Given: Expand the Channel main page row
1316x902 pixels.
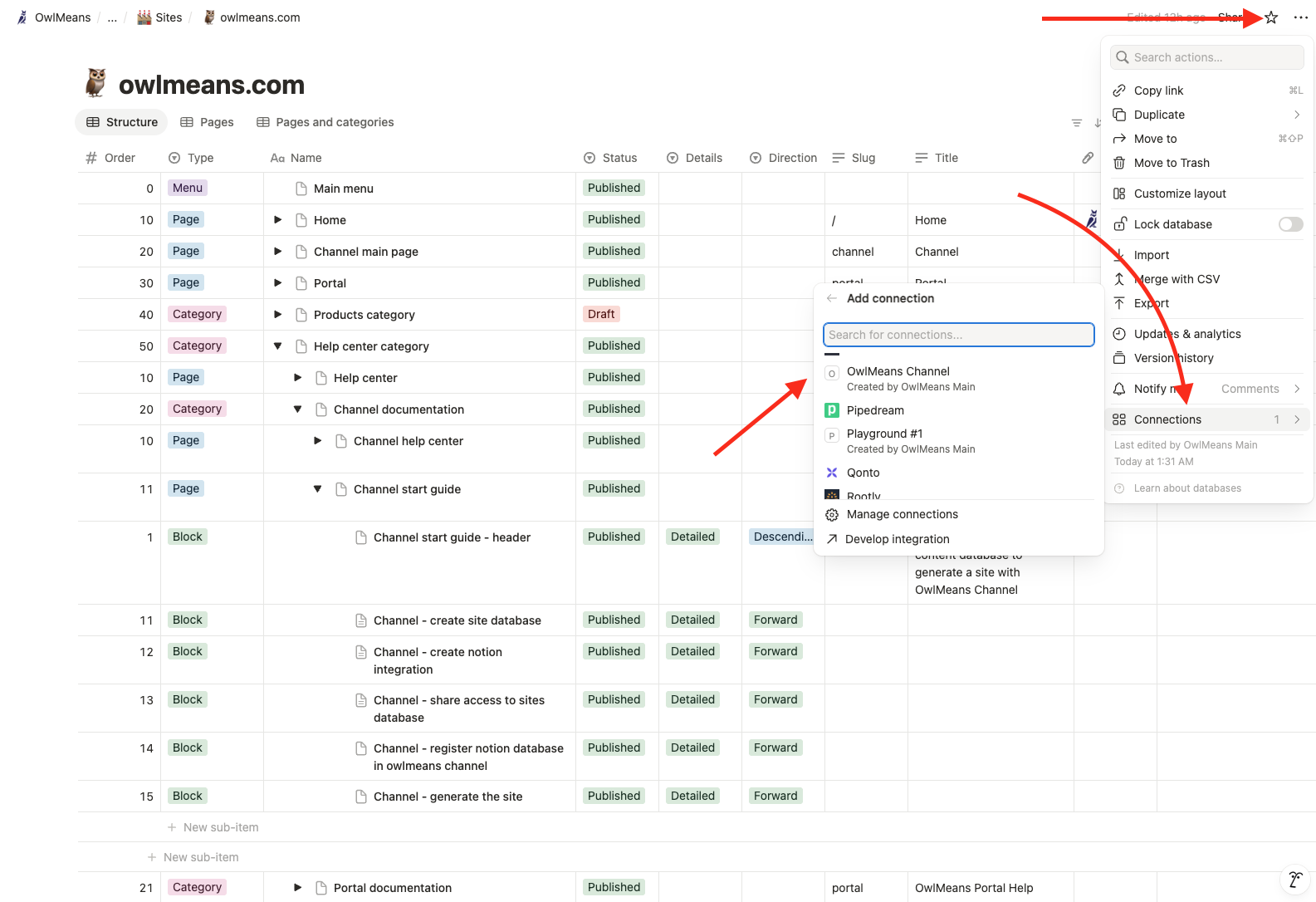Looking at the screenshot, I should pyautogui.click(x=278, y=252).
